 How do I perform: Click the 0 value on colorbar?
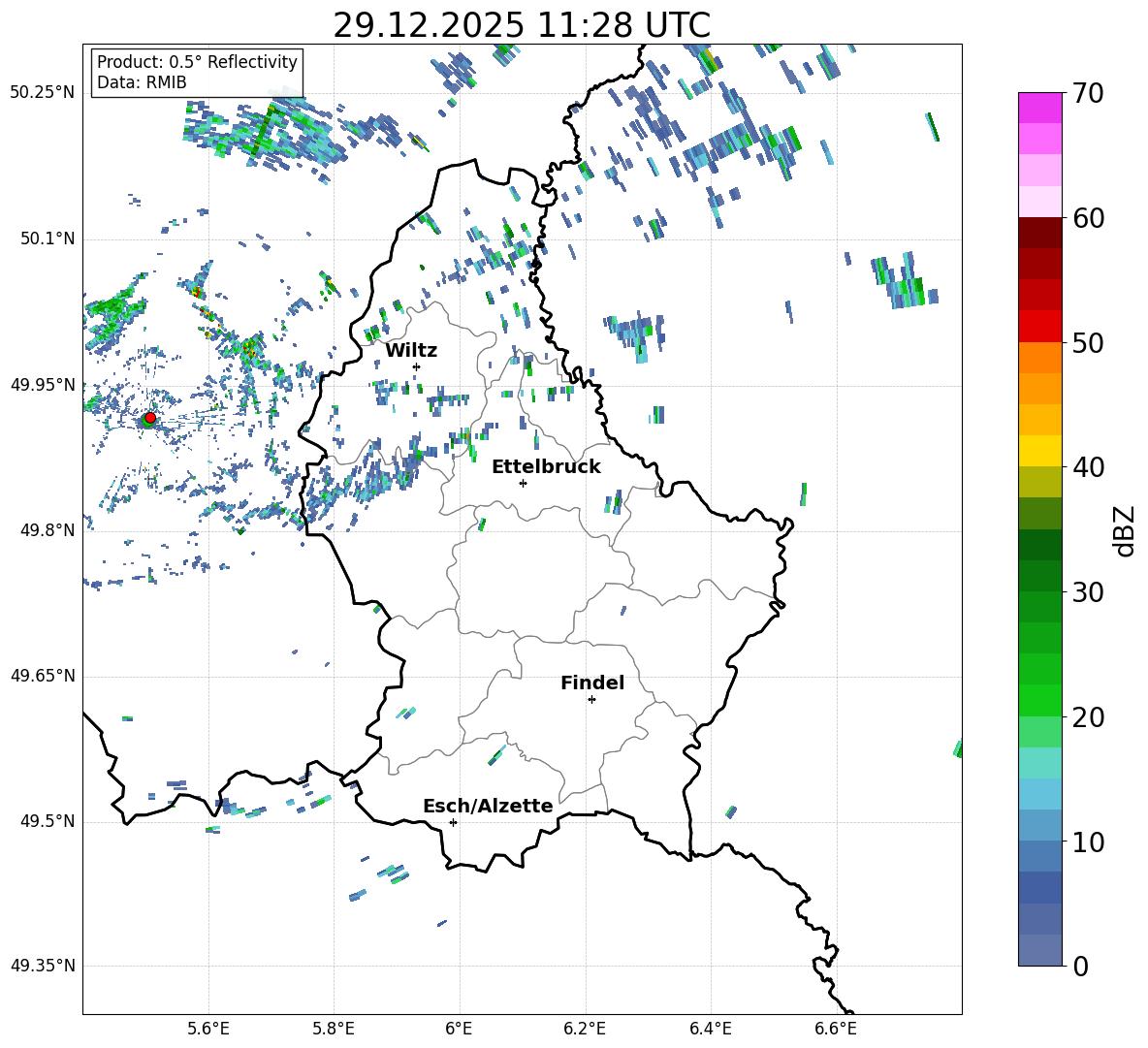tap(1080, 966)
